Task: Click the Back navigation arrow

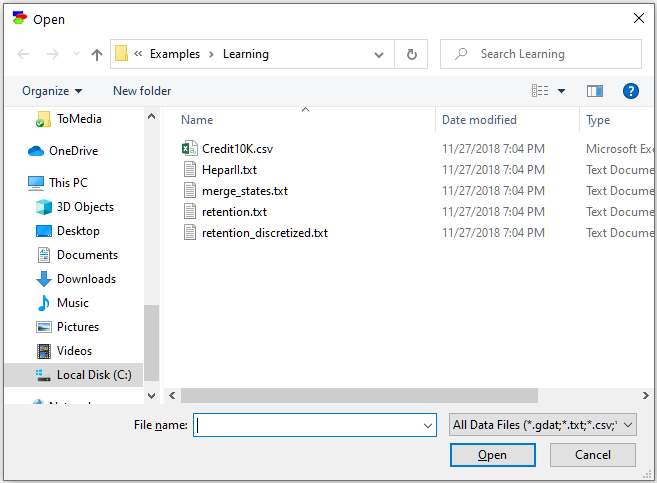Action: [23, 54]
